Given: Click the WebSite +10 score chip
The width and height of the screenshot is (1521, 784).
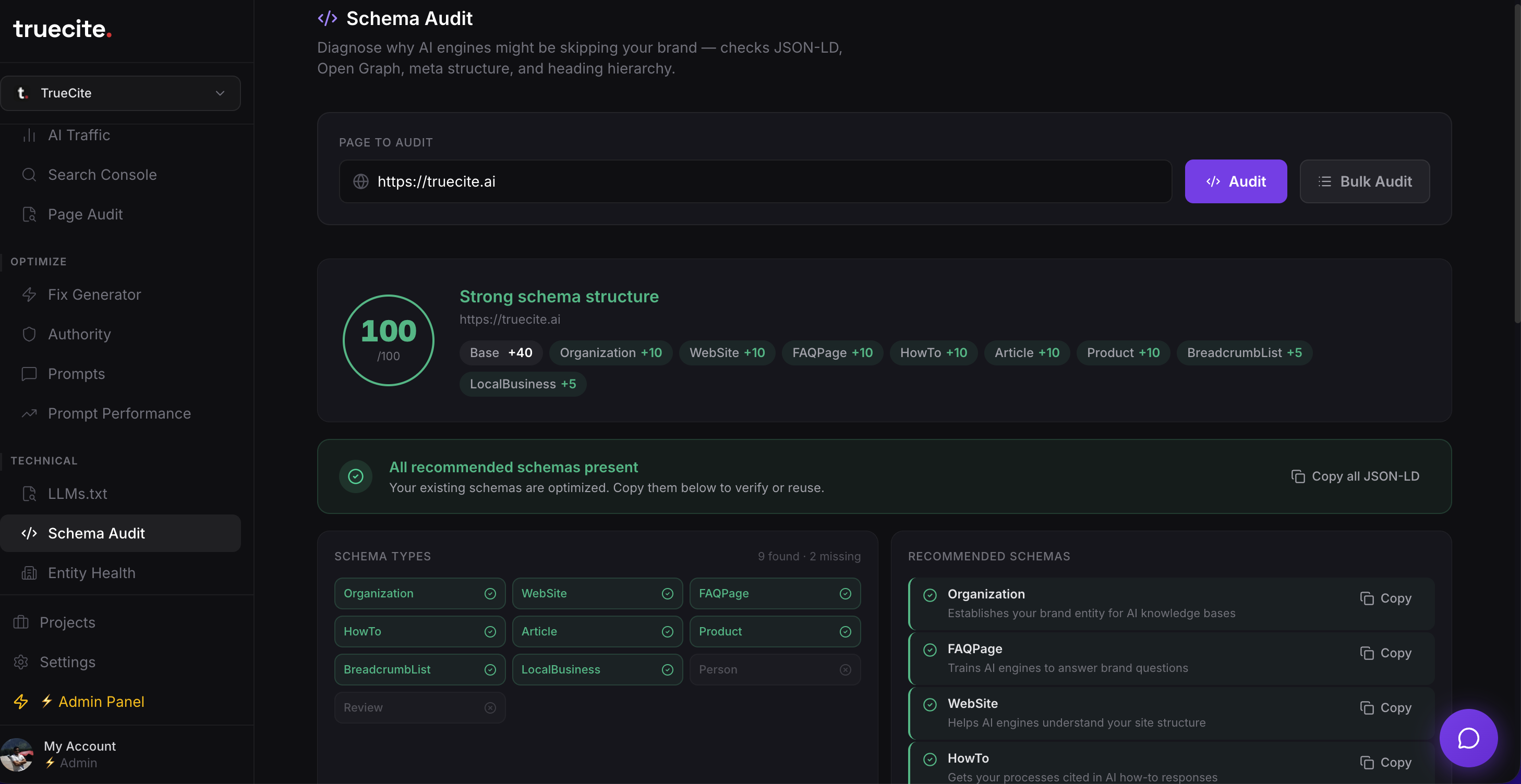Looking at the screenshot, I should pyautogui.click(x=727, y=353).
